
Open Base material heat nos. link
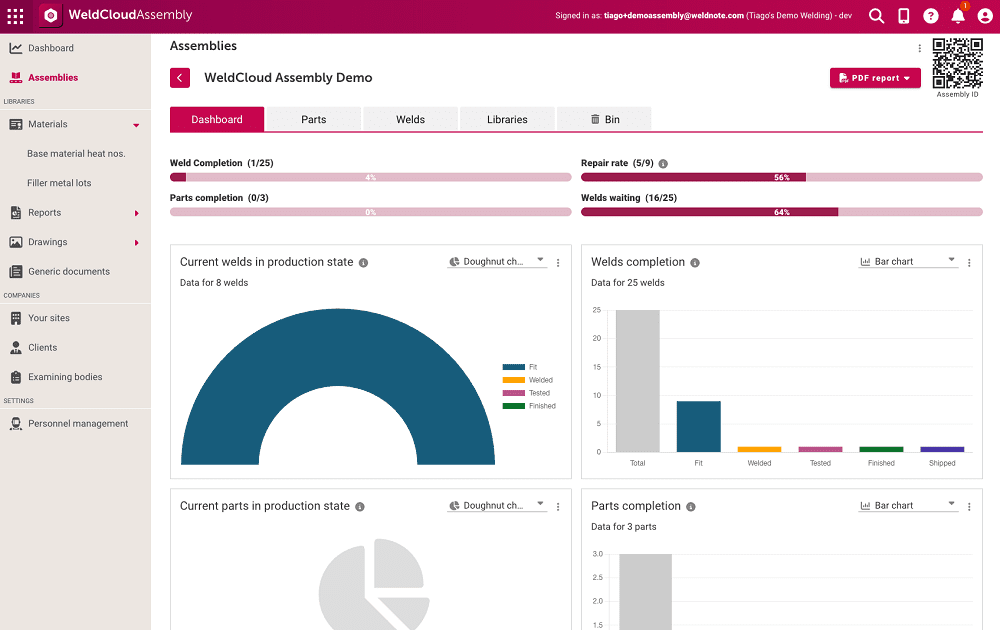(x=76, y=154)
